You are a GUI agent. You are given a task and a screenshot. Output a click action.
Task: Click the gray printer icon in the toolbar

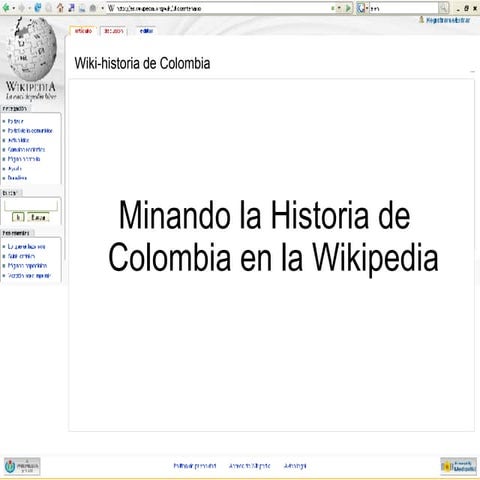[x=93, y=8]
